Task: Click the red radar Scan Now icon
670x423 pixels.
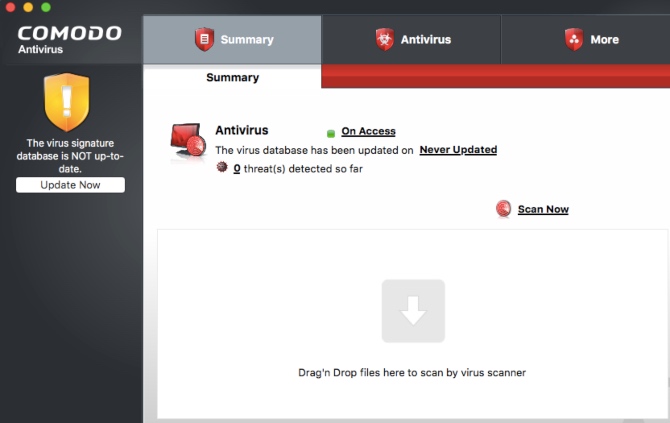Action: [503, 209]
